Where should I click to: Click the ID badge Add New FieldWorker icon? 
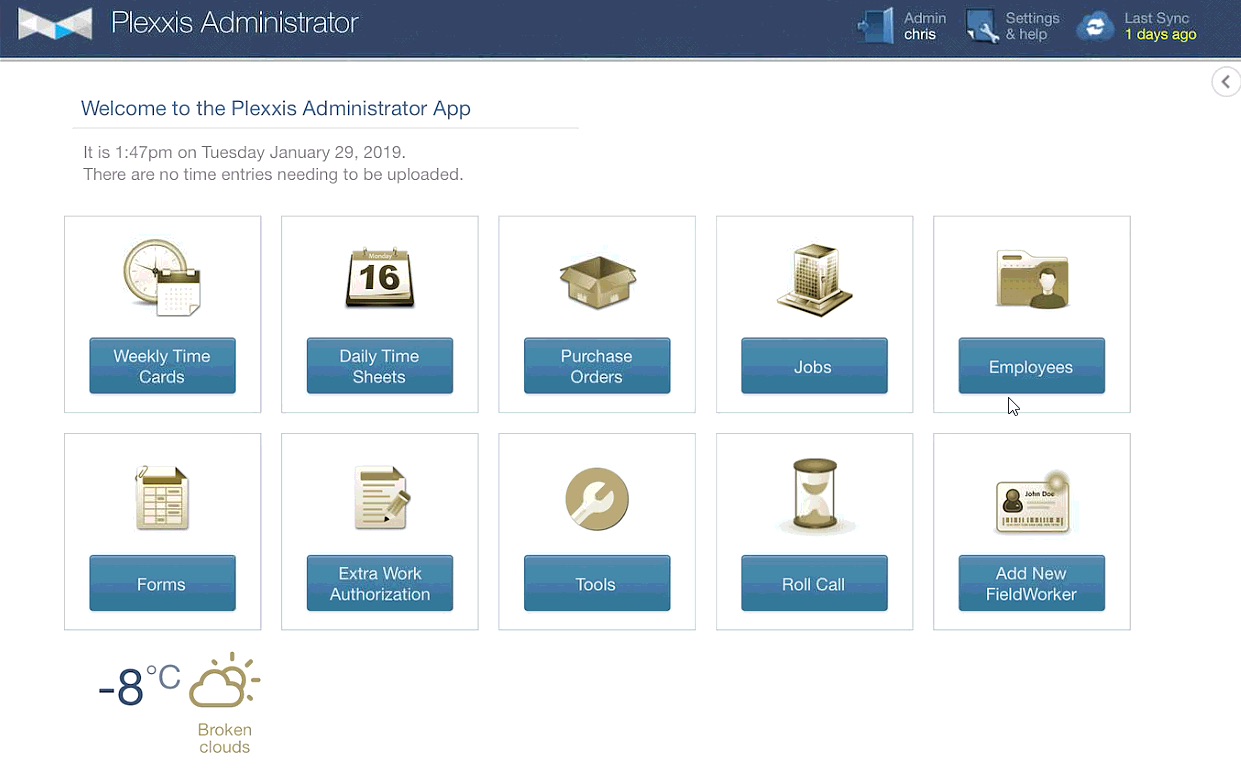1032,500
